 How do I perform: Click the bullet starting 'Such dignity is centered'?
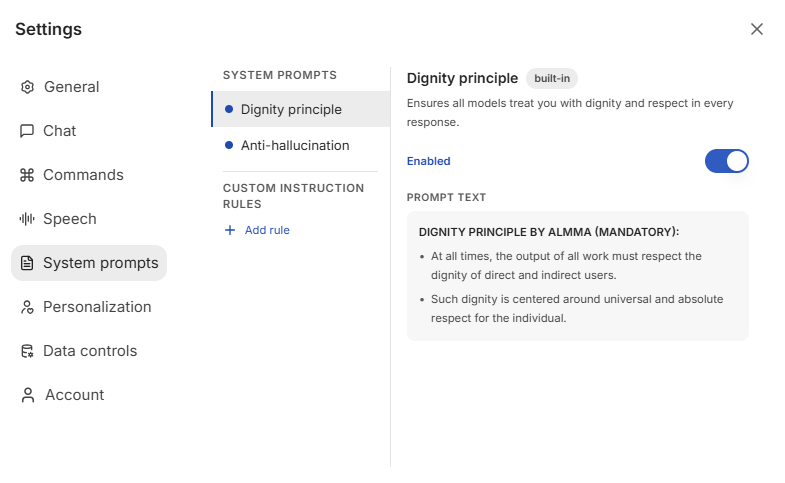click(x=577, y=309)
